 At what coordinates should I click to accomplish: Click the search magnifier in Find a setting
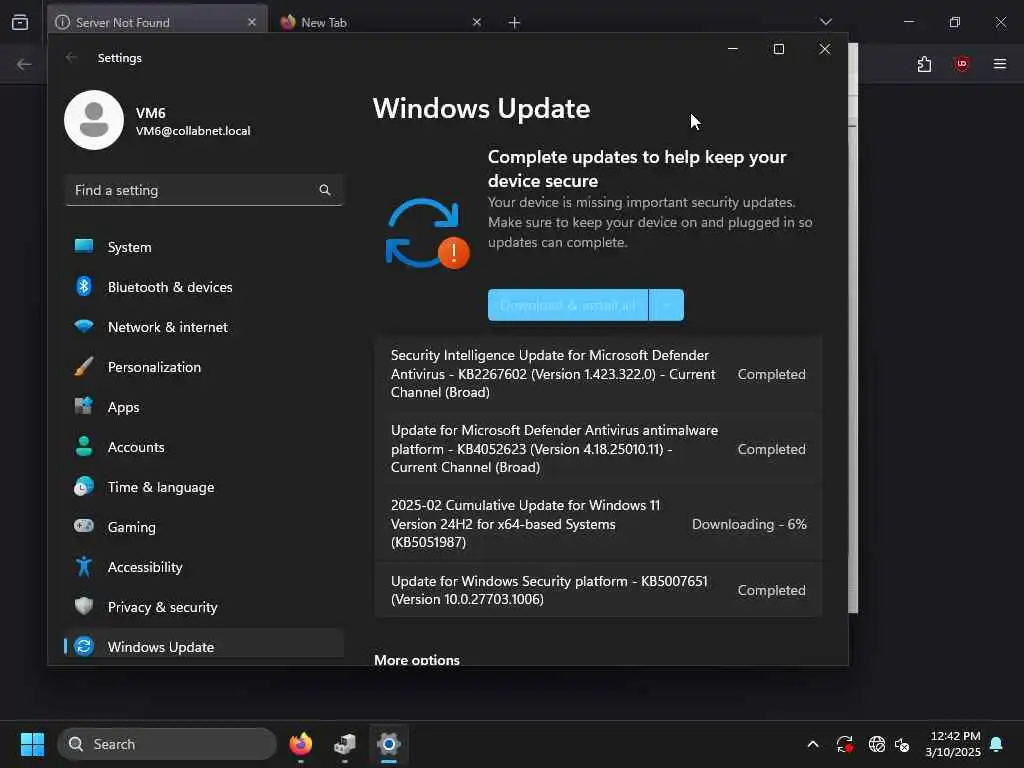pos(325,190)
